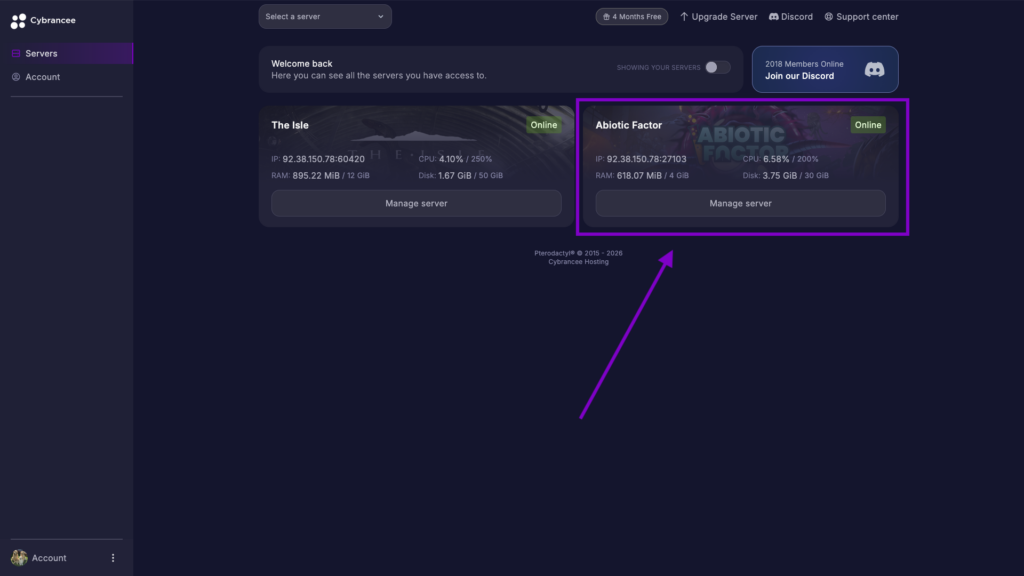Image resolution: width=1024 pixels, height=576 pixels.
Task: Click the Support center globe icon
Action: (828, 16)
